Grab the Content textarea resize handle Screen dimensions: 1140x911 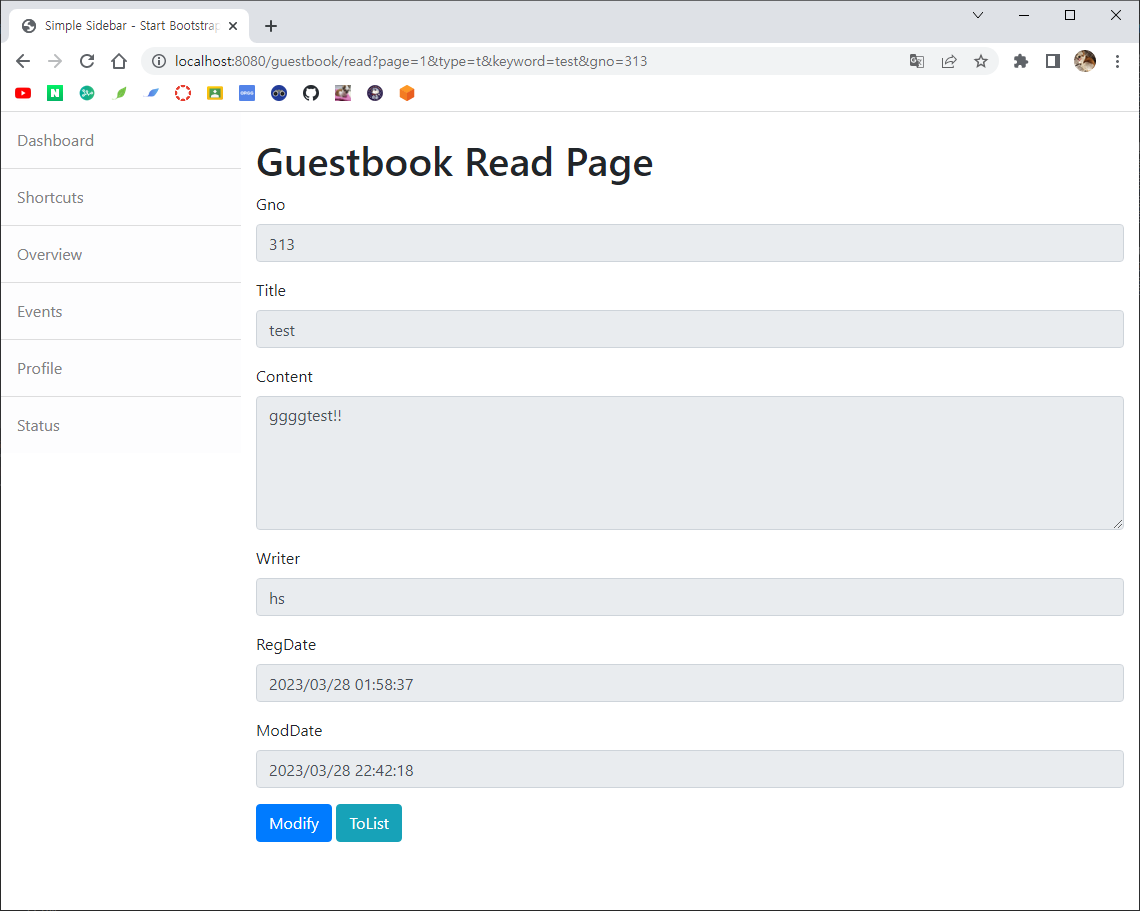pyautogui.click(x=1117, y=523)
